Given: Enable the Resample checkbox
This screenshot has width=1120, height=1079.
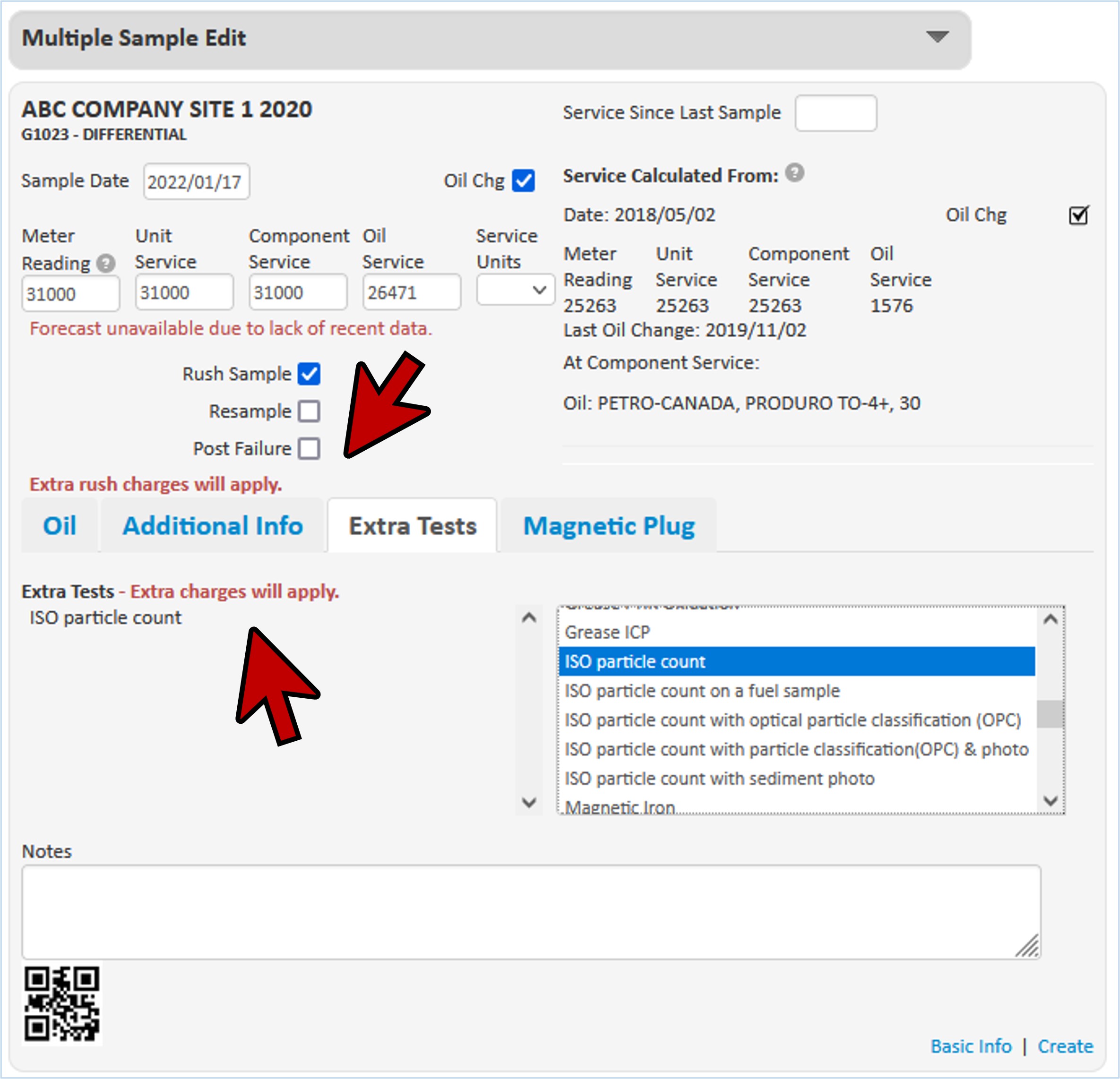Looking at the screenshot, I should (309, 411).
